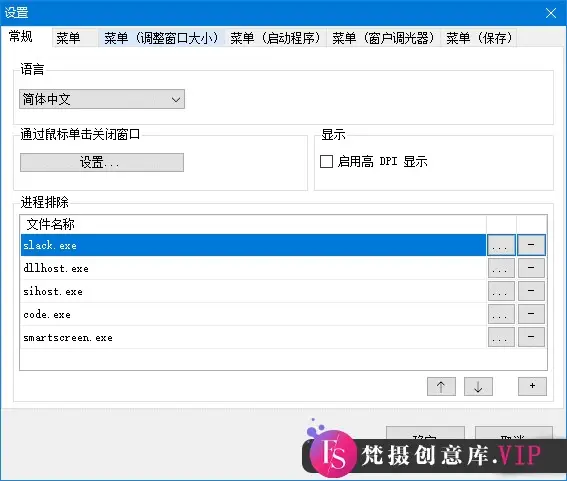567x481 pixels.
Task: Select the slack.exe row
Action: click(253, 245)
